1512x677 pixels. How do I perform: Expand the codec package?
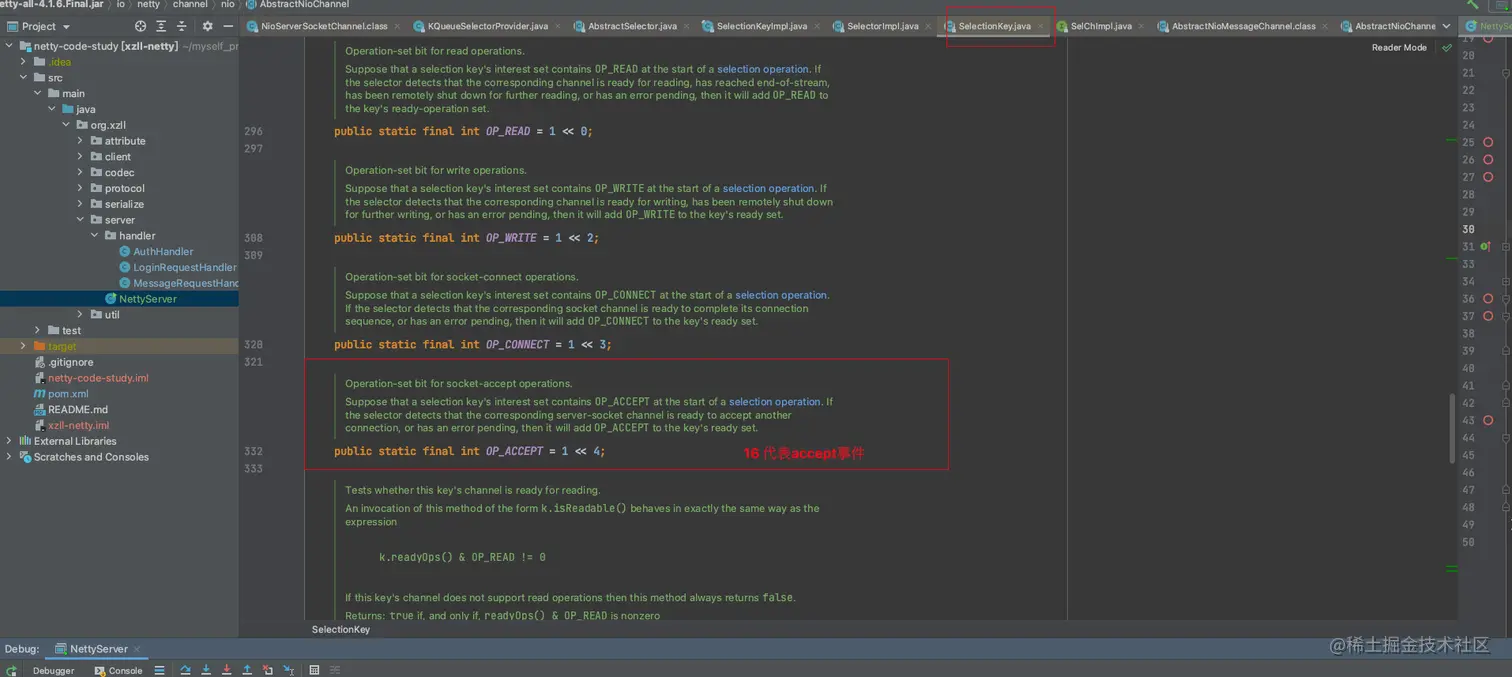(80, 173)
